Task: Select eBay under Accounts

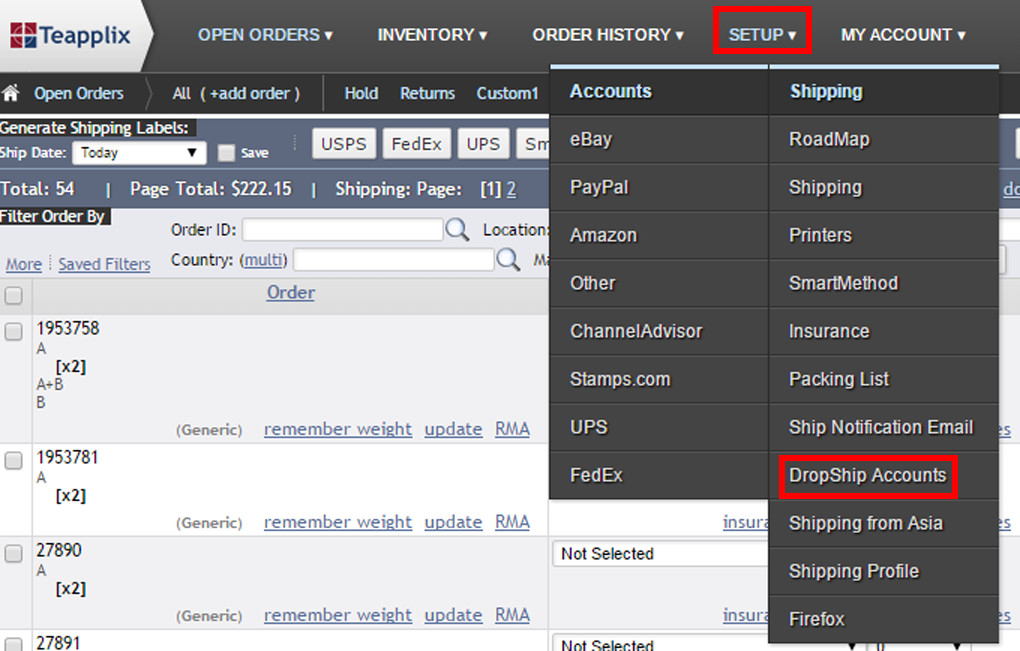Action: (x=659, y=140)
